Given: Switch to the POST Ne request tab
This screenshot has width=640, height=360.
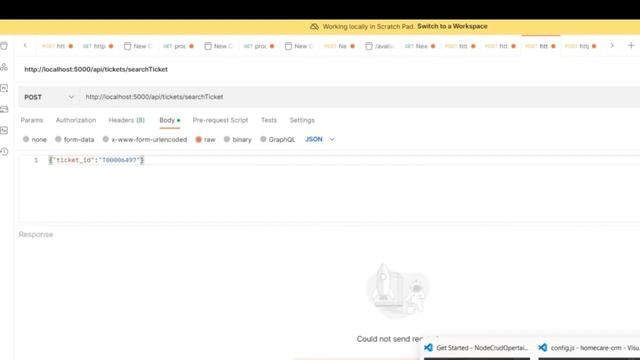Looking at the screenshot, I should [339, 46].
